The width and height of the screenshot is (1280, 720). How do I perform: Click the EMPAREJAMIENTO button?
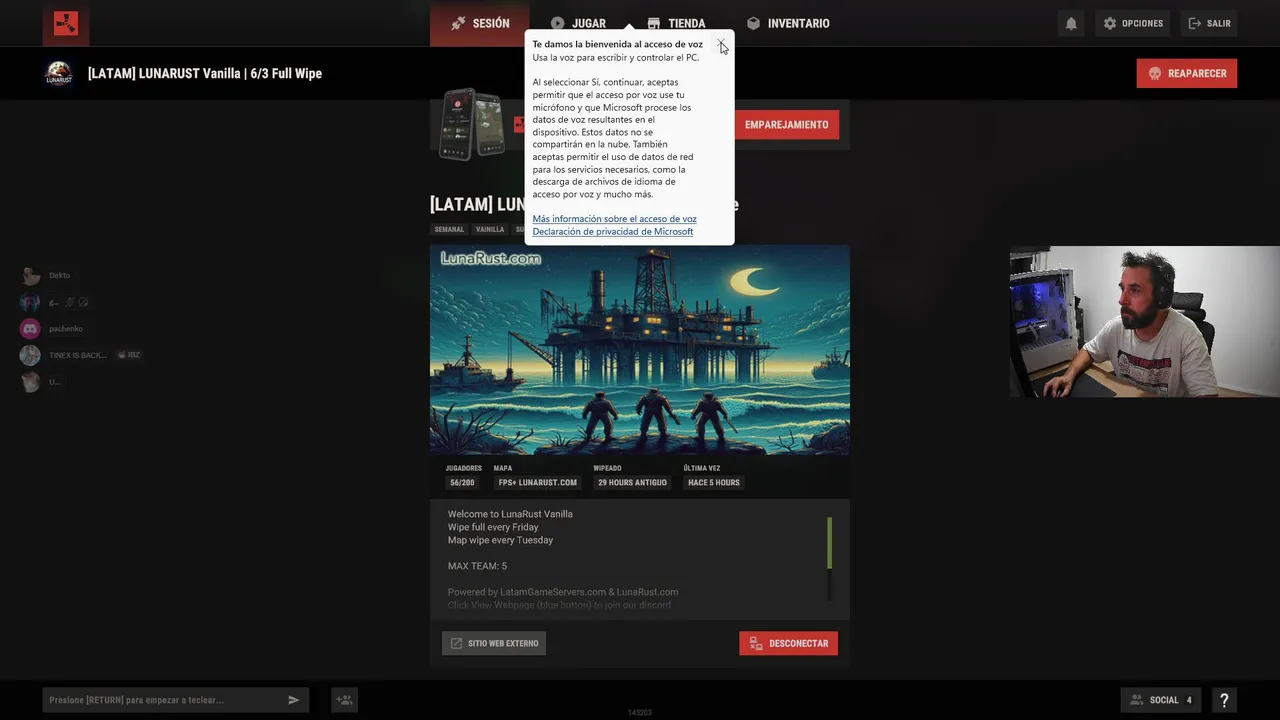pyautogui.click(x=786, y=125)
